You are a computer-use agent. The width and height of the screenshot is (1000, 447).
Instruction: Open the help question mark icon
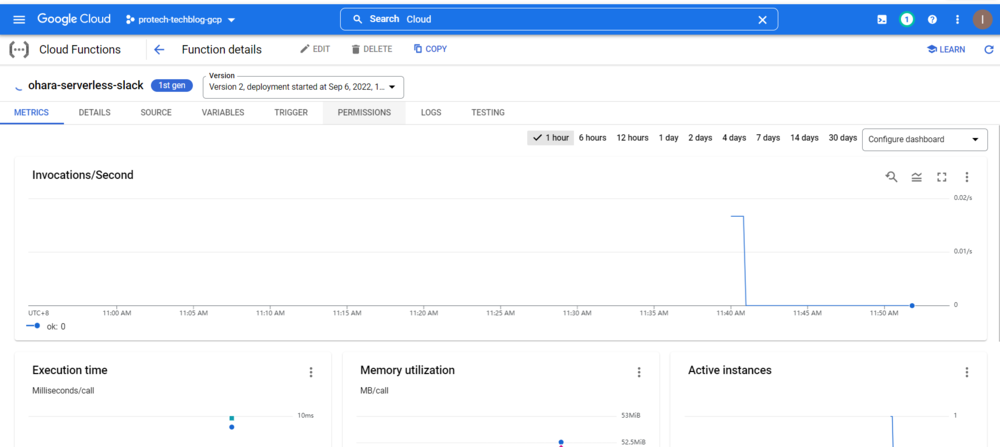[932, 19]
